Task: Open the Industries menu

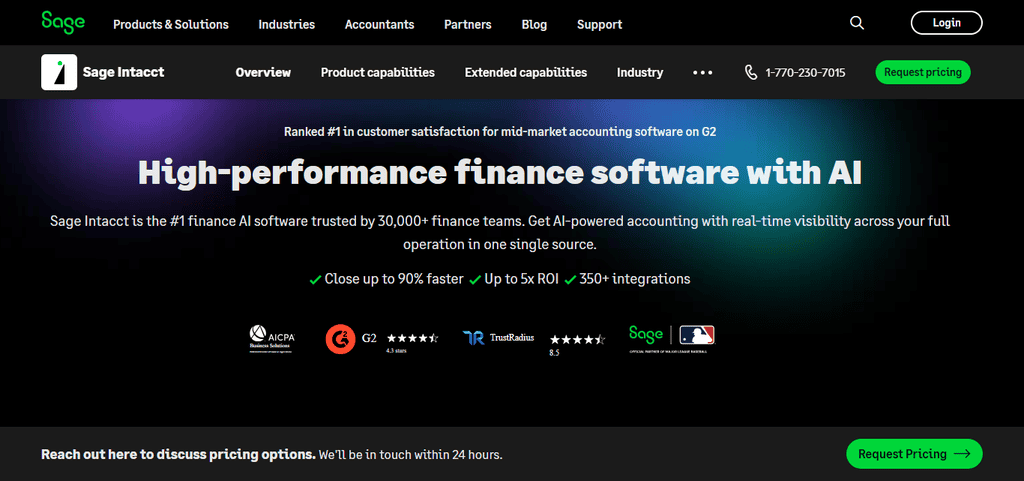Action: [287, 24]
